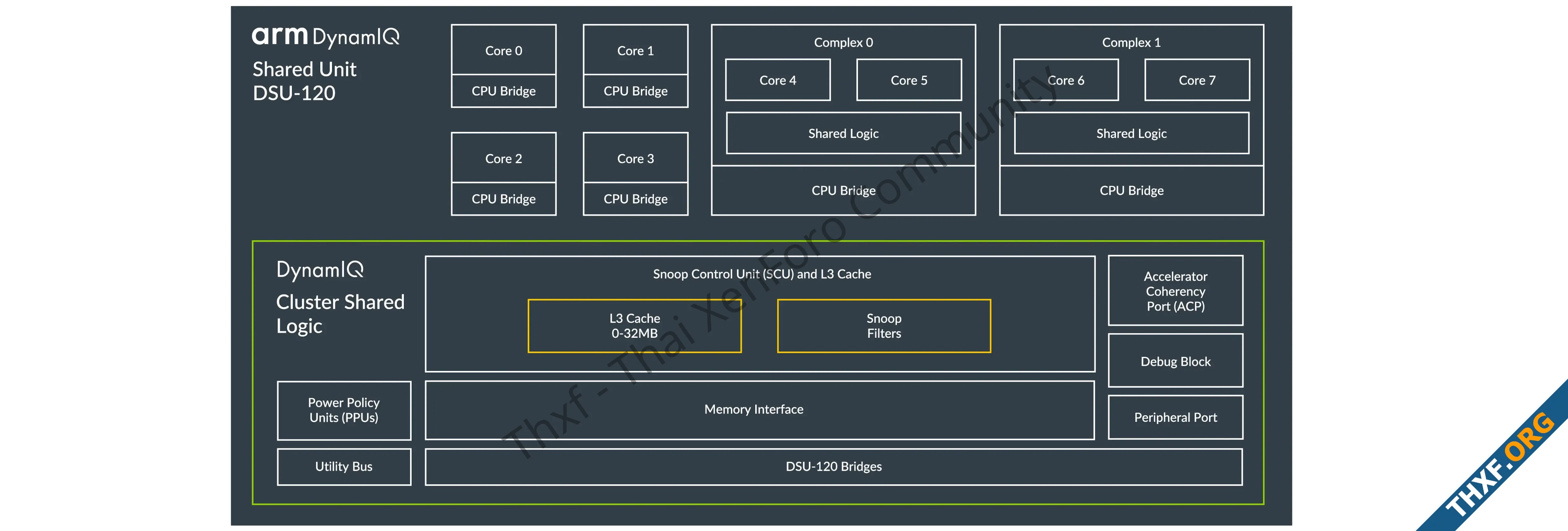Choose the Core 6 box
Viewport: 1568px width, 531px height.
tap(1066, 80)
